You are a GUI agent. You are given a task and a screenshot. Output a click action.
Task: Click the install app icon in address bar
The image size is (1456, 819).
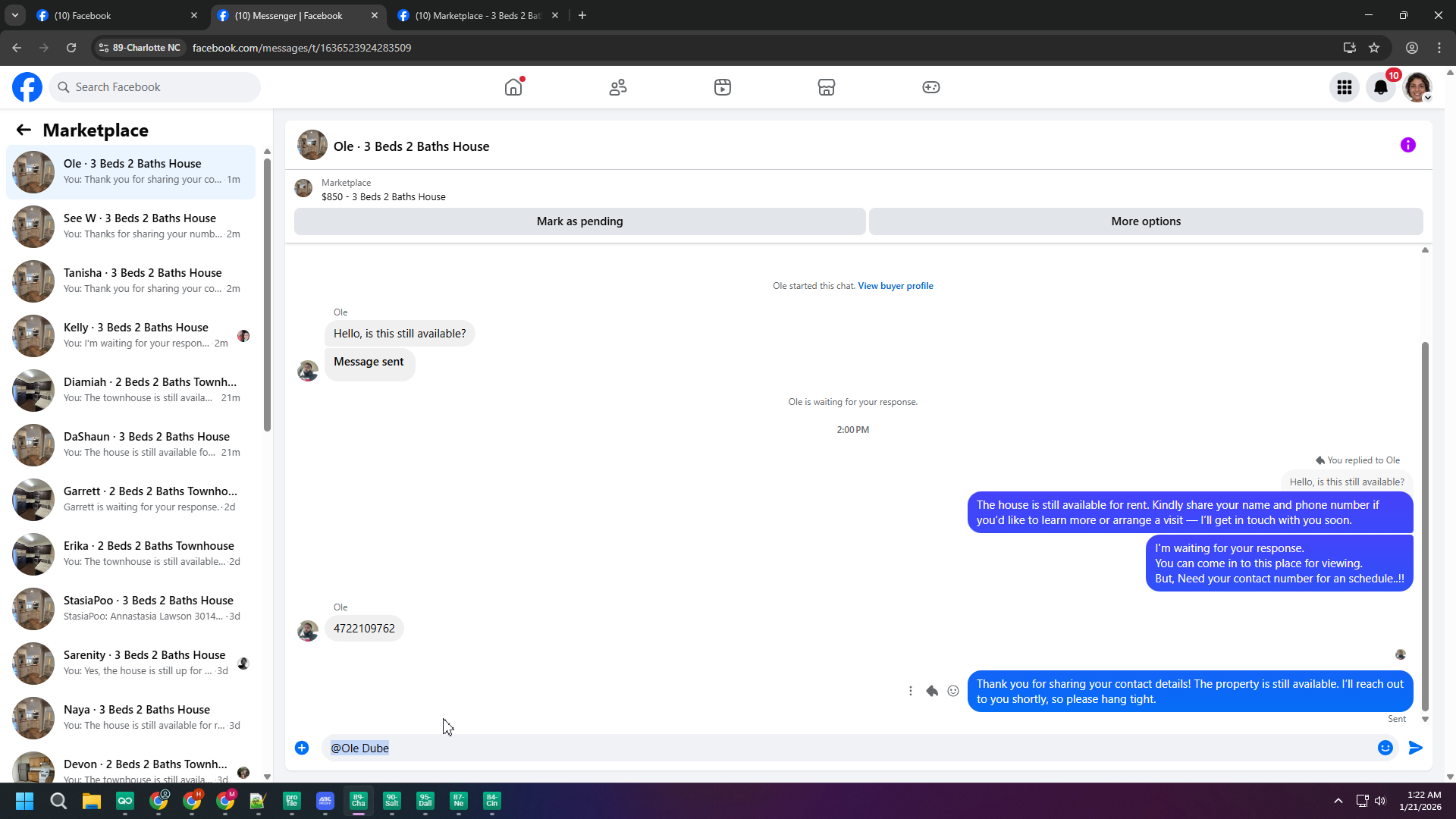click(x=1350, y=48)
